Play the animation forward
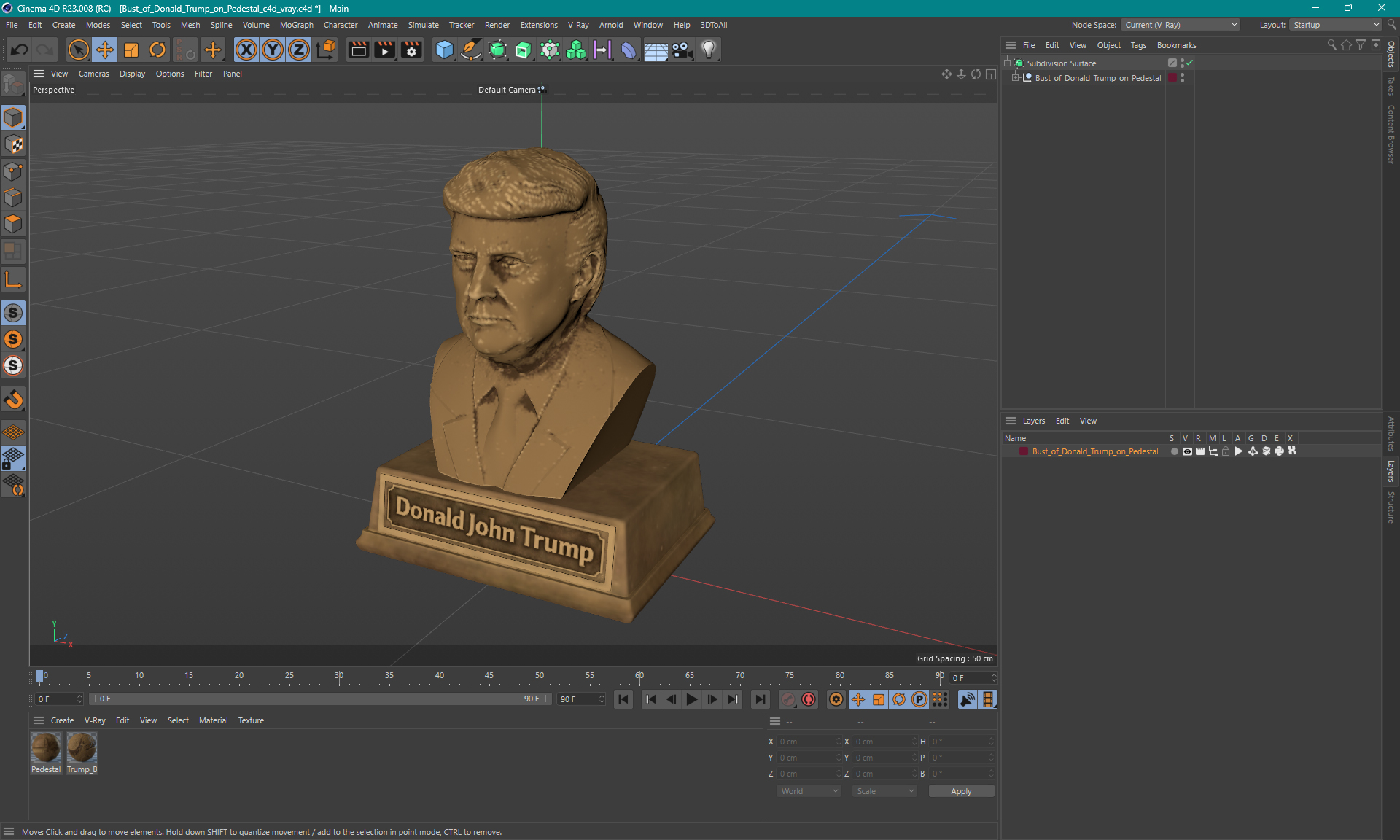 tap(691, 699)
